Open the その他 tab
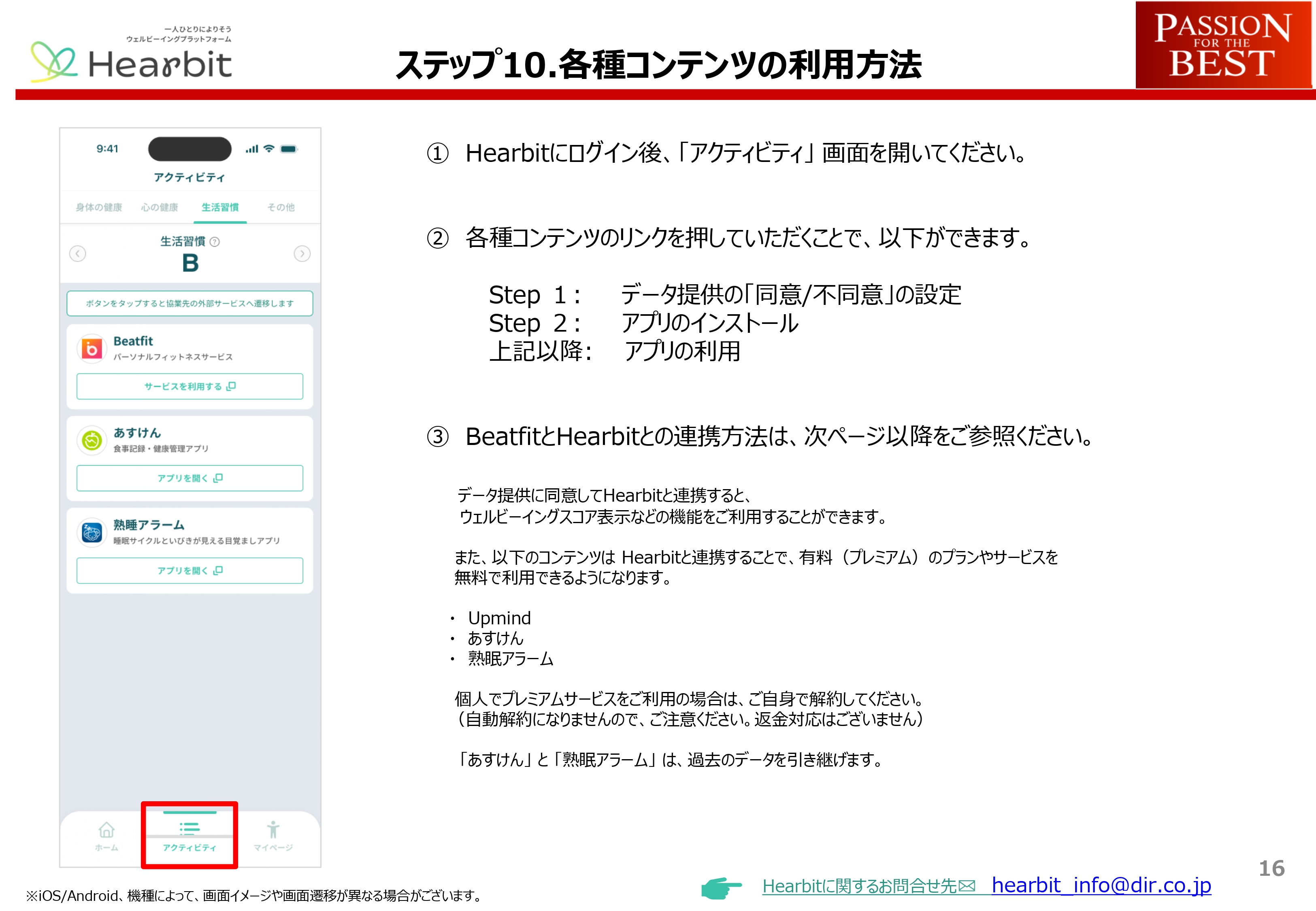Image resolution: width=1316 pixels, height=911 pixels. point(281,207)
